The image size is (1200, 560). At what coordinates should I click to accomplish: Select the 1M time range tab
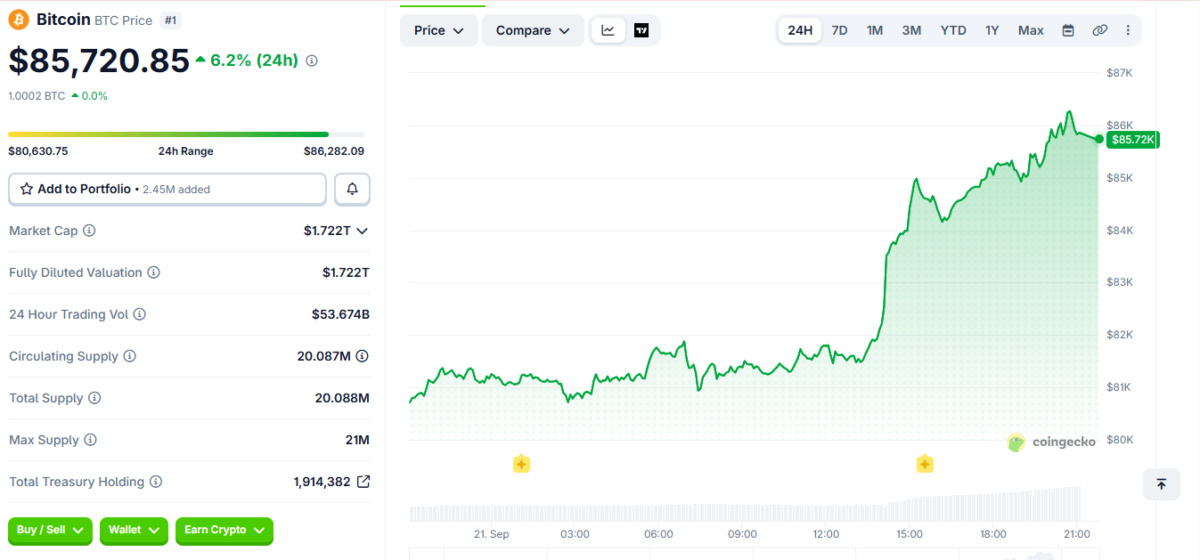tap(875, 30)
